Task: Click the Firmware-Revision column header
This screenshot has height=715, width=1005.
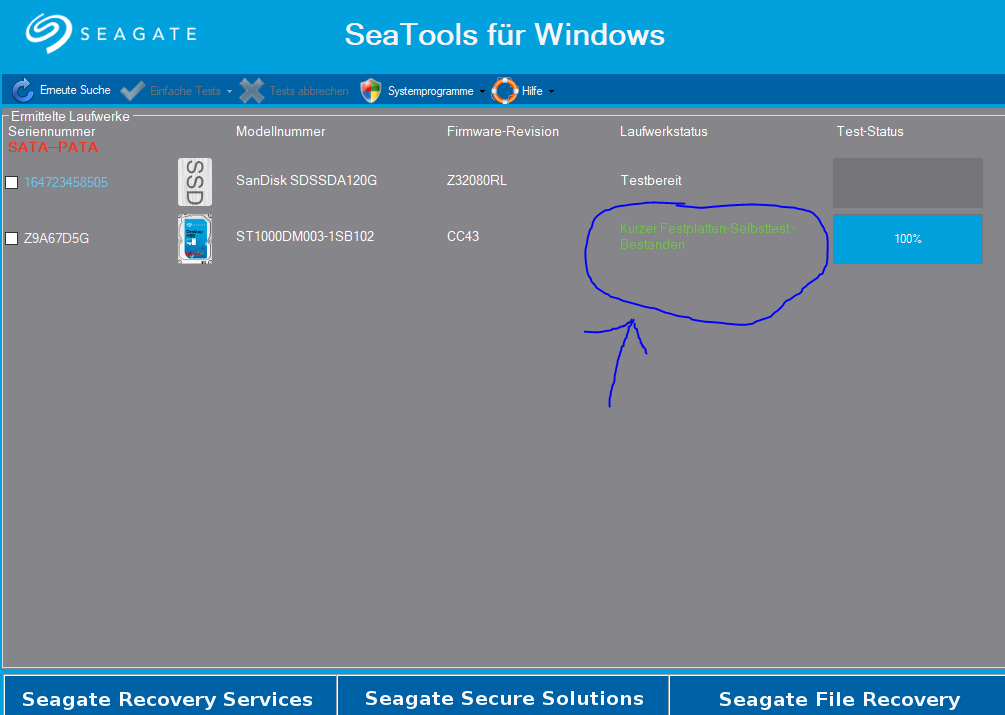Action: [x=503, y=131]
